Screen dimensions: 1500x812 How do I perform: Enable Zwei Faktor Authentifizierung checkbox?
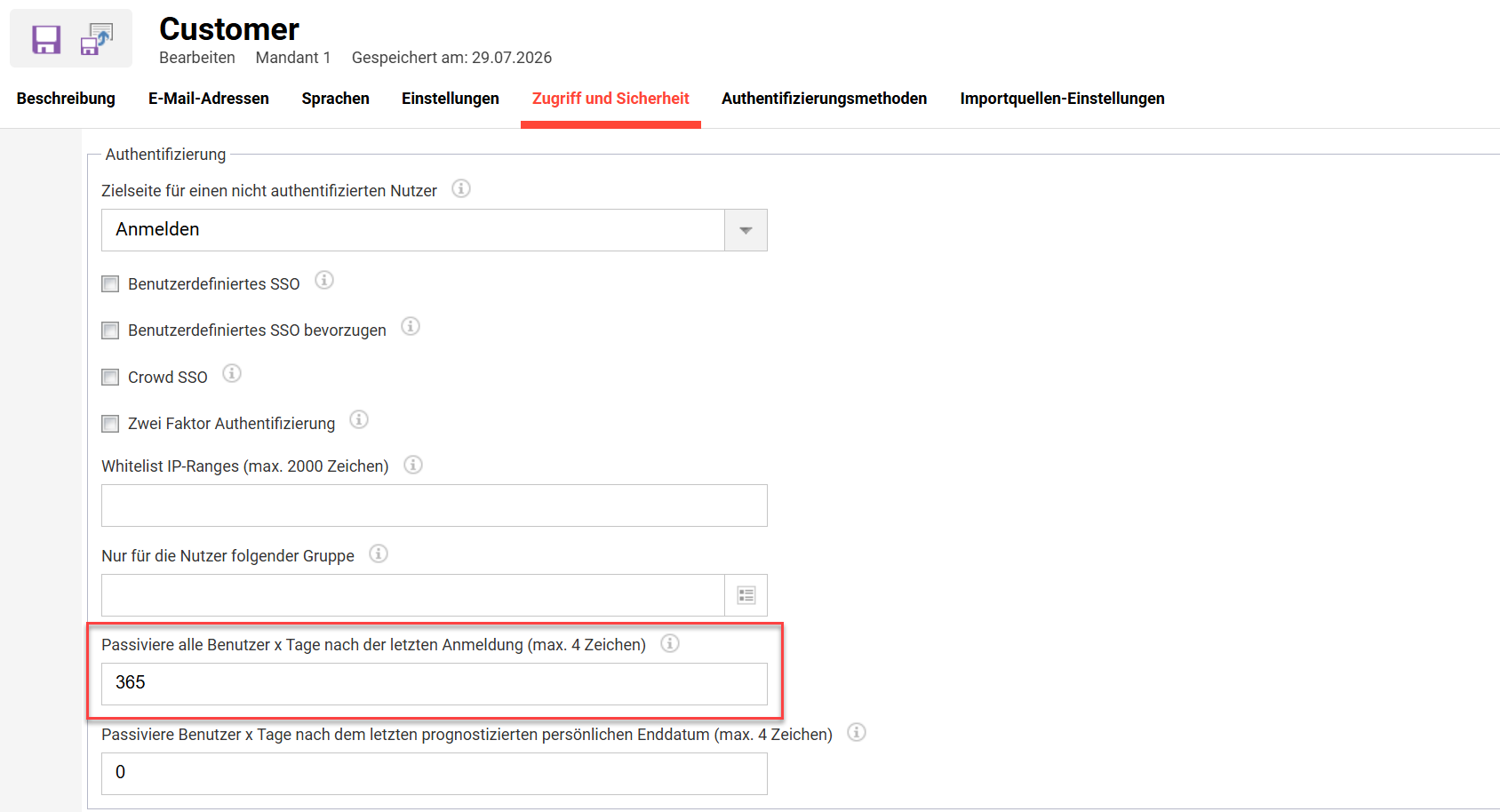[x=110, y=424]
